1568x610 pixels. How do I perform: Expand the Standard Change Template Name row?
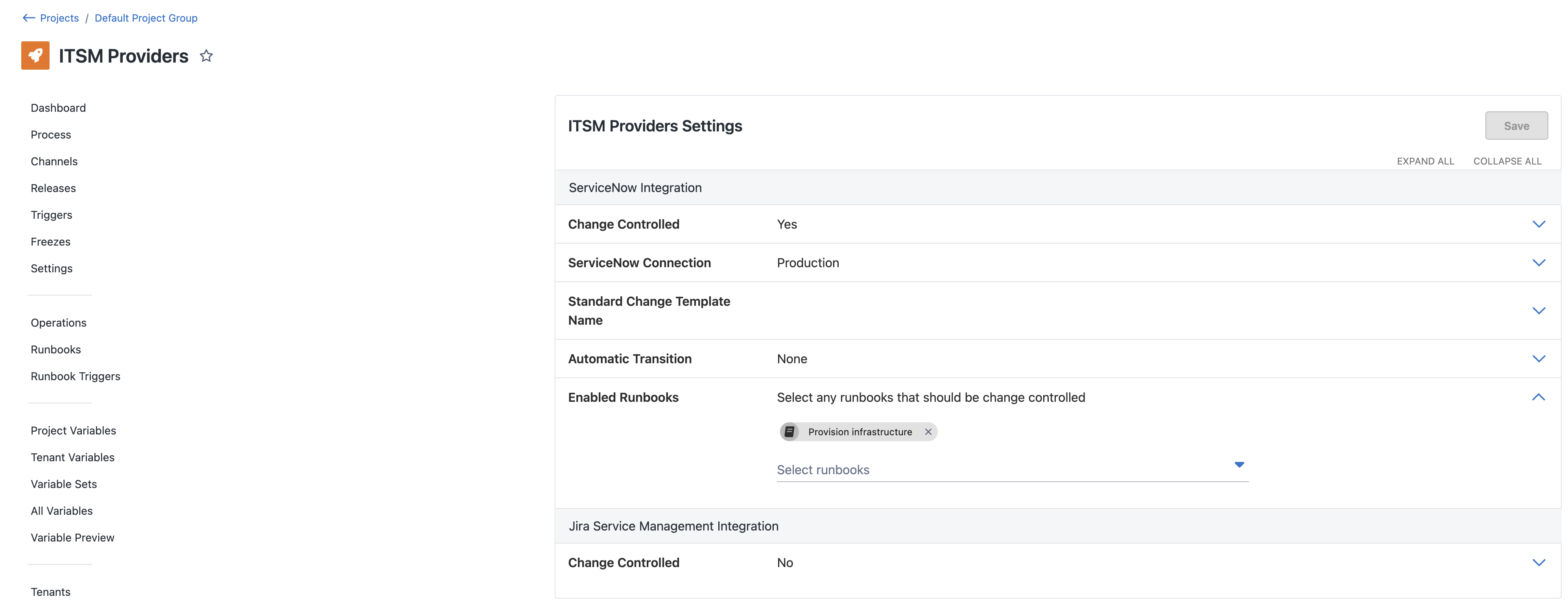tap(1538, 311)
